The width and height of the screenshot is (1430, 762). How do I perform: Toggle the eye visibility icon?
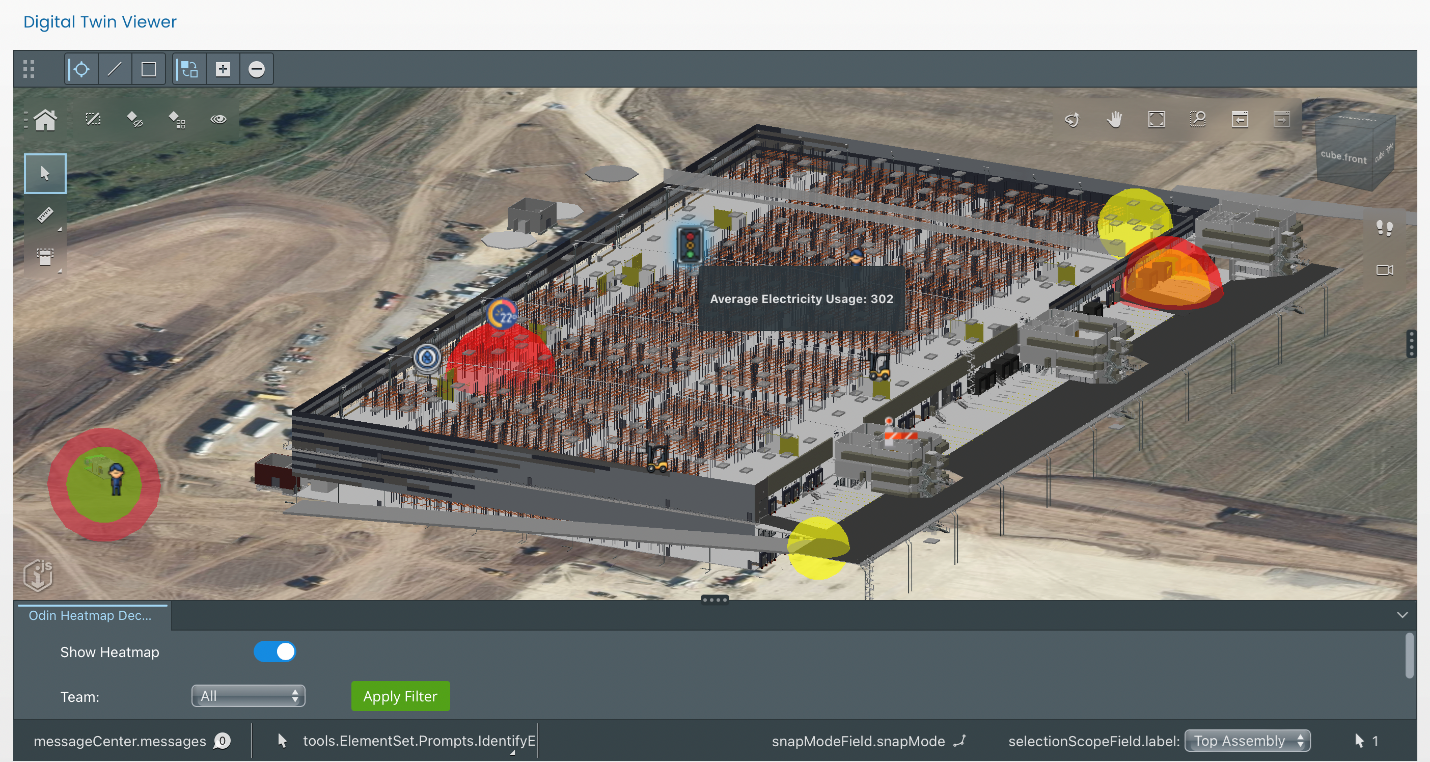coord(218,119)
